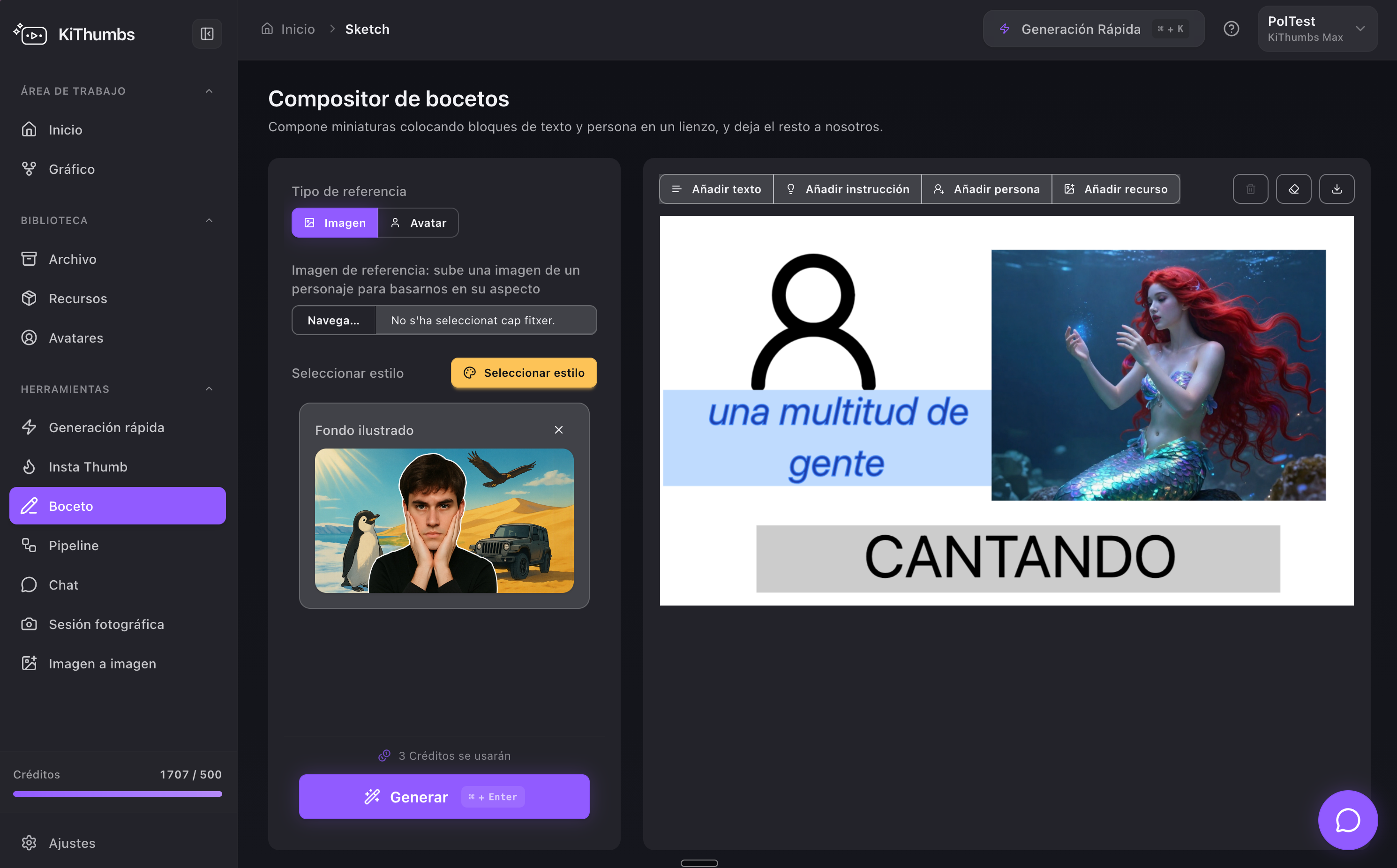Click Añadir texto button

point(716,189)
